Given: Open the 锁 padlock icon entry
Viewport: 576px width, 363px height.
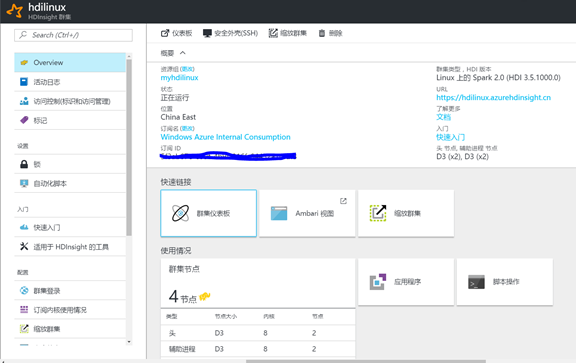Looking at the screenshot, I should tap(24, 164).
